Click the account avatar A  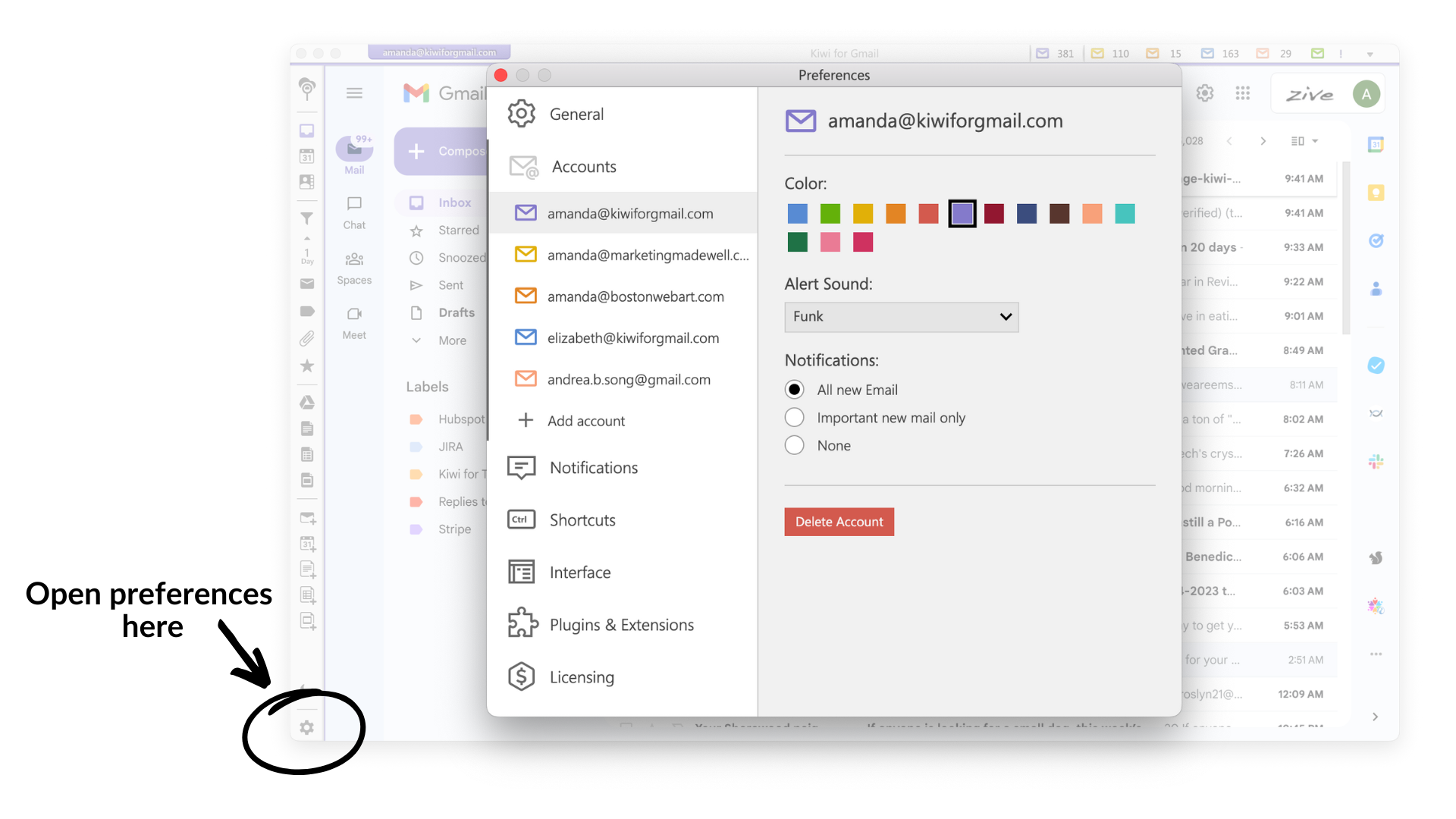[x=1367, y=94]
